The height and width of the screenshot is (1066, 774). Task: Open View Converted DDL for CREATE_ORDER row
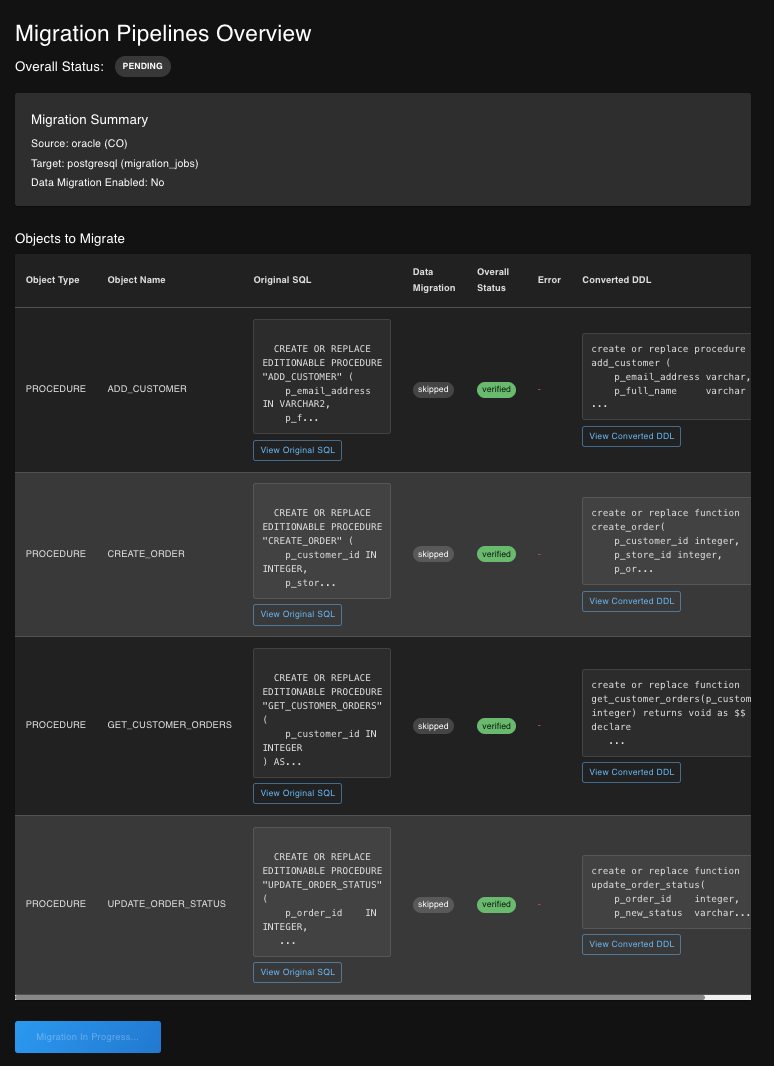click(x=631, y=601)
